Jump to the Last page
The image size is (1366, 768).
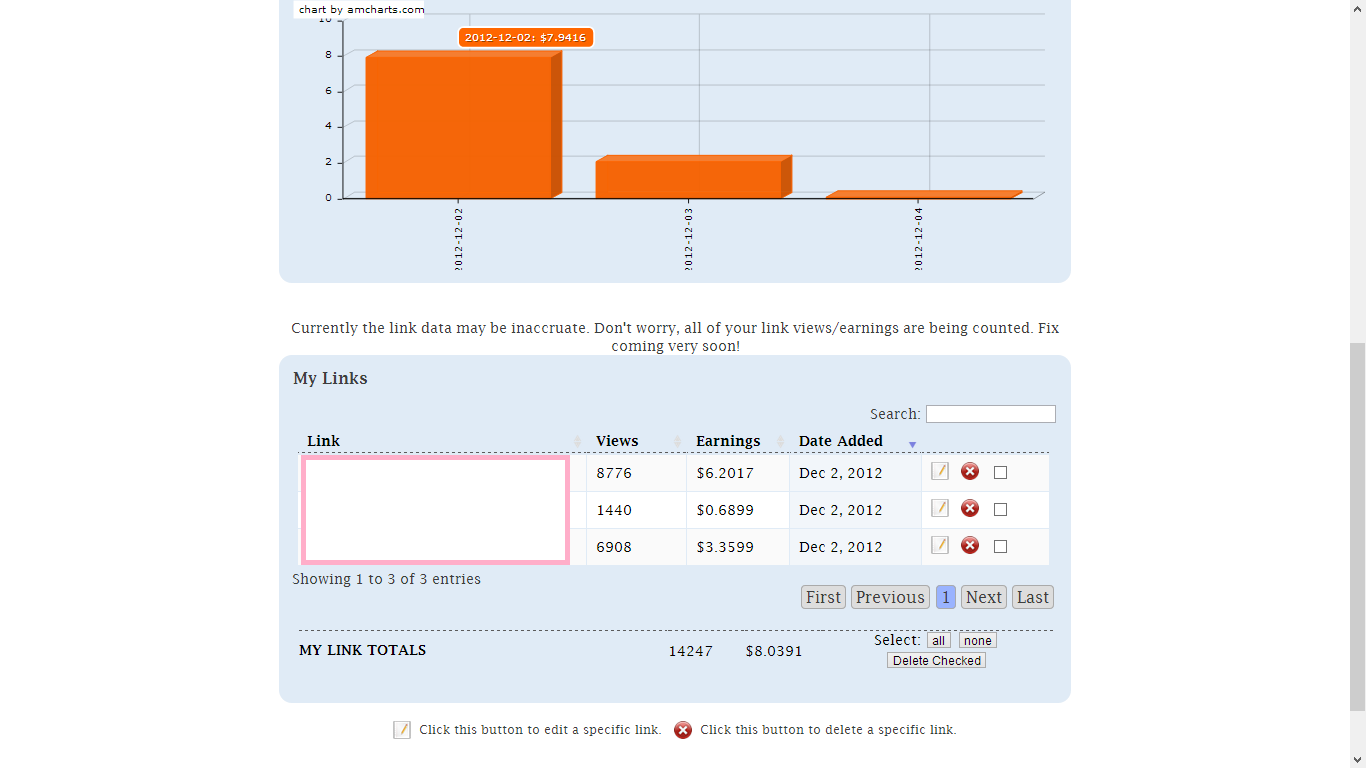[1033, 597]
